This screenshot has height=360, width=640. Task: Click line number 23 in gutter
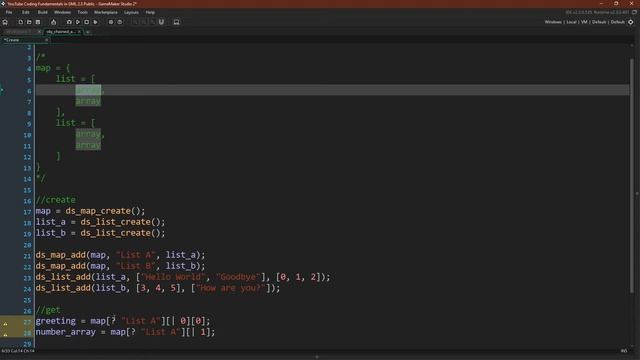[27, 278]
